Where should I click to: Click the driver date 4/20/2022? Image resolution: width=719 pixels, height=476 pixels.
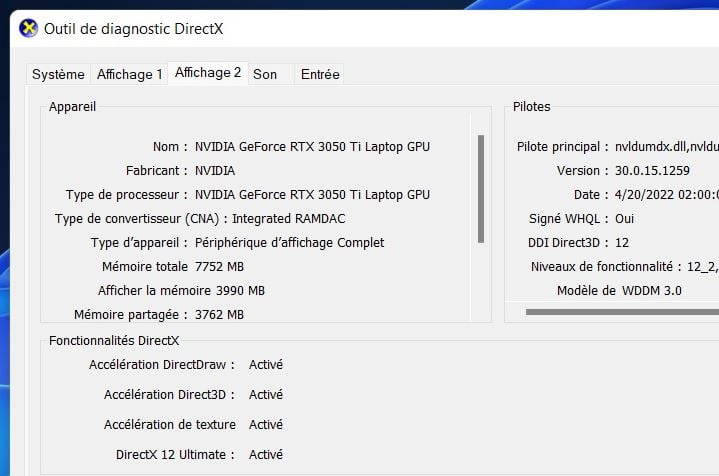[667, 194]
